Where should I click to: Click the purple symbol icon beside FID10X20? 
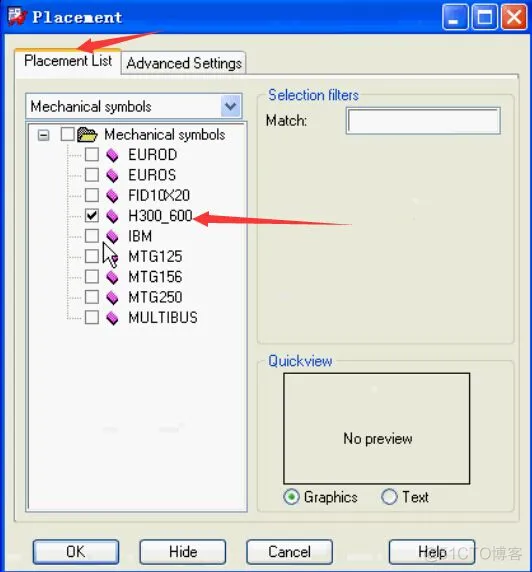point(112,196)
